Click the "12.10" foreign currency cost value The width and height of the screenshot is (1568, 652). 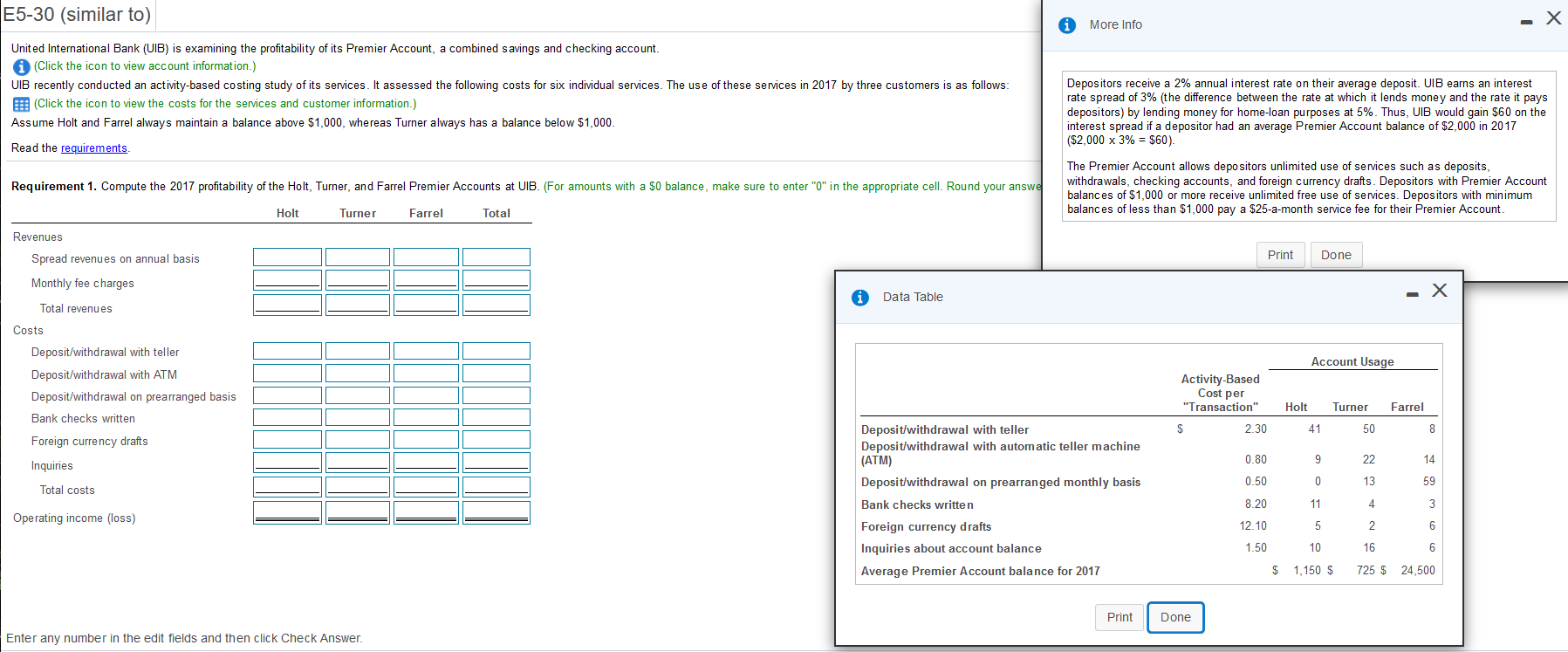[1253, 525]
